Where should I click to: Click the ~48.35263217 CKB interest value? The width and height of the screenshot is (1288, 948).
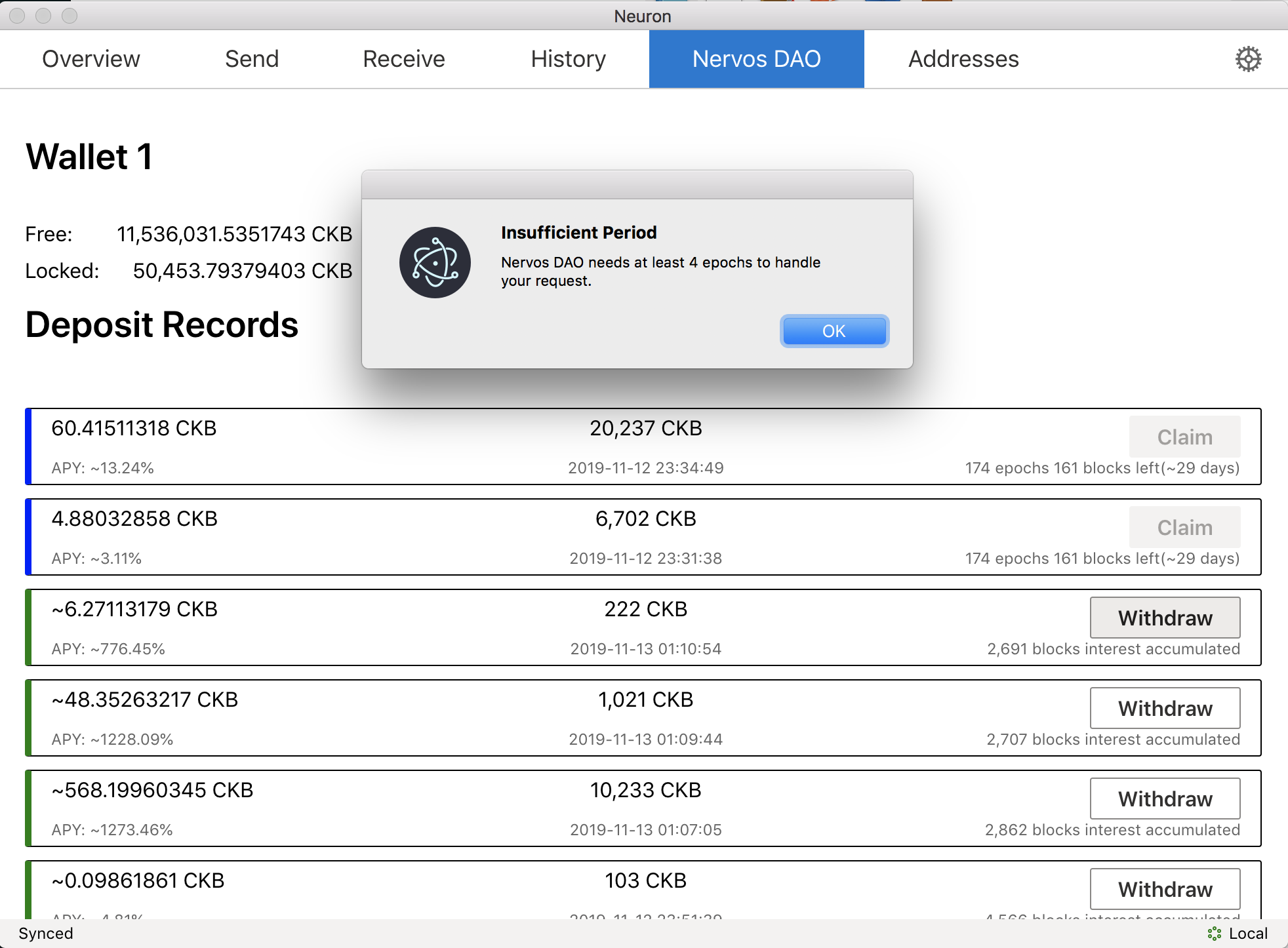click(145, 700)
